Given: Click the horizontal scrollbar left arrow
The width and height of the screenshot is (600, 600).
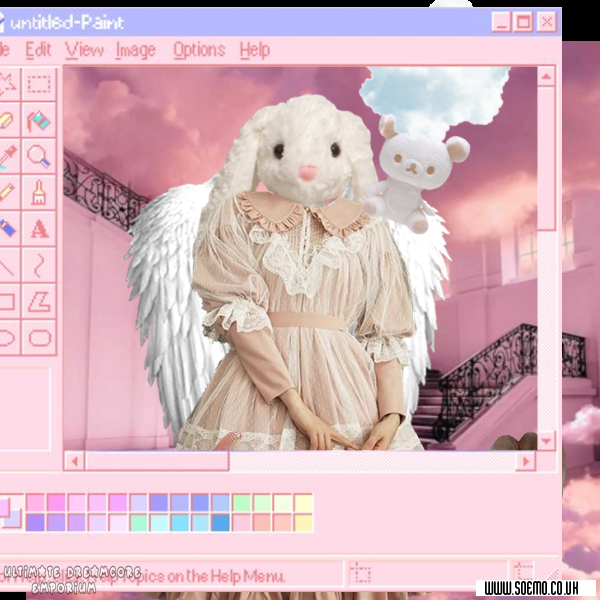Looking at the screenshot, I should tap(73, 461).
